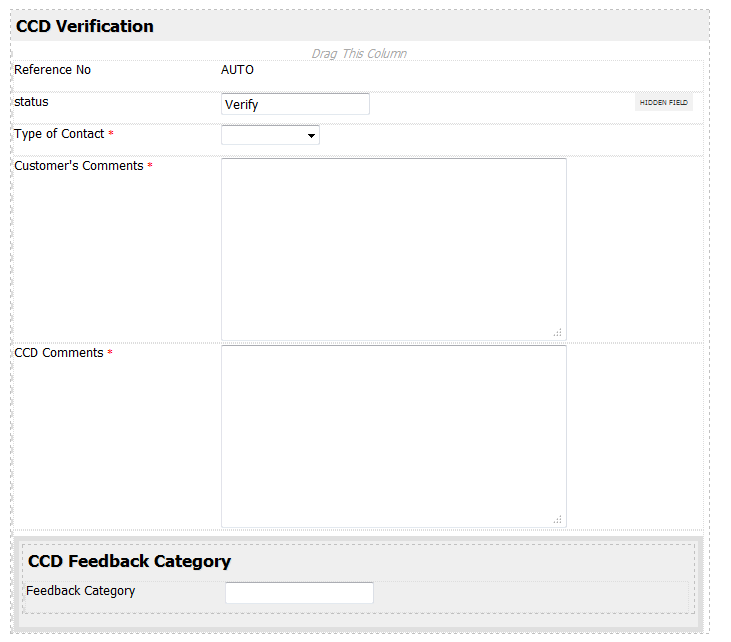Click the CCD Comments label
This screenshot has width=731, height=642.
pos(58,353)
